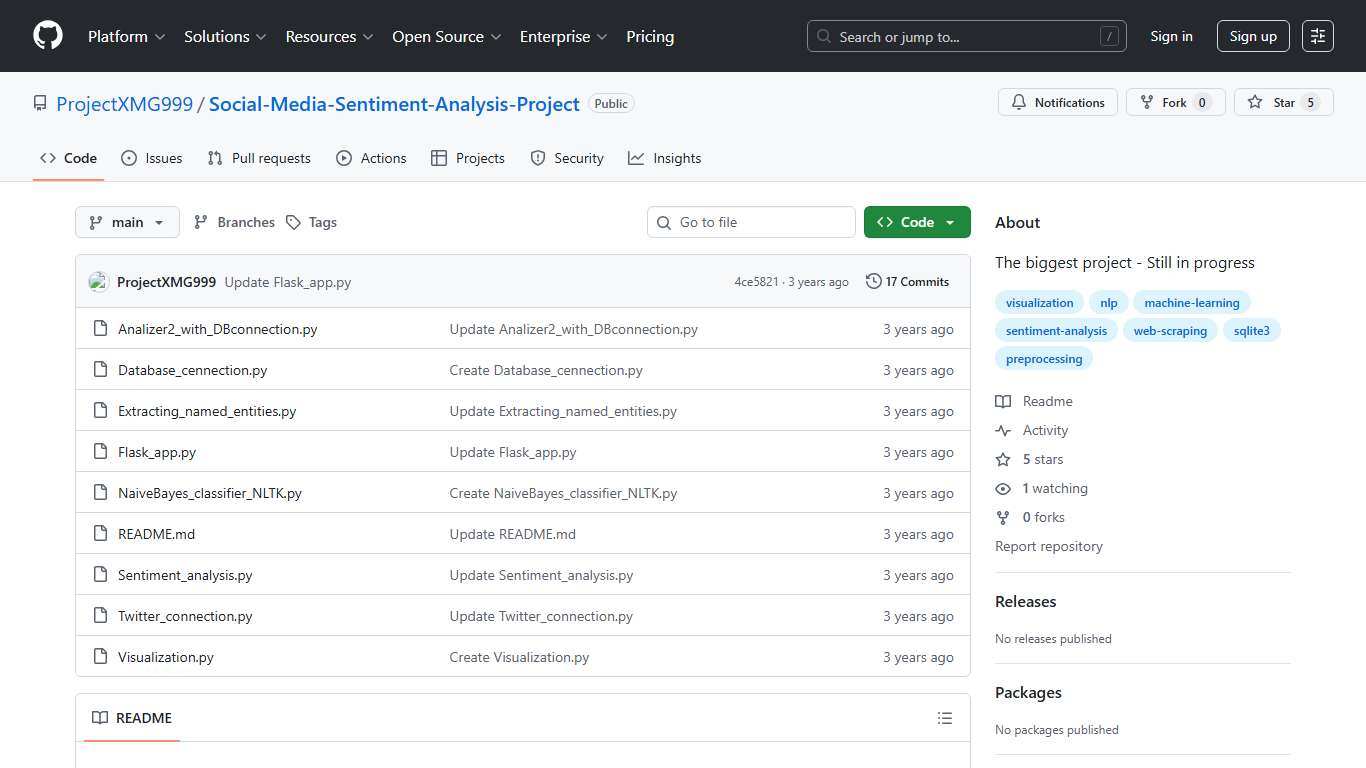Click the Go to file search field
This screenshot has height=768, width=1366.
tap(751, 222)
